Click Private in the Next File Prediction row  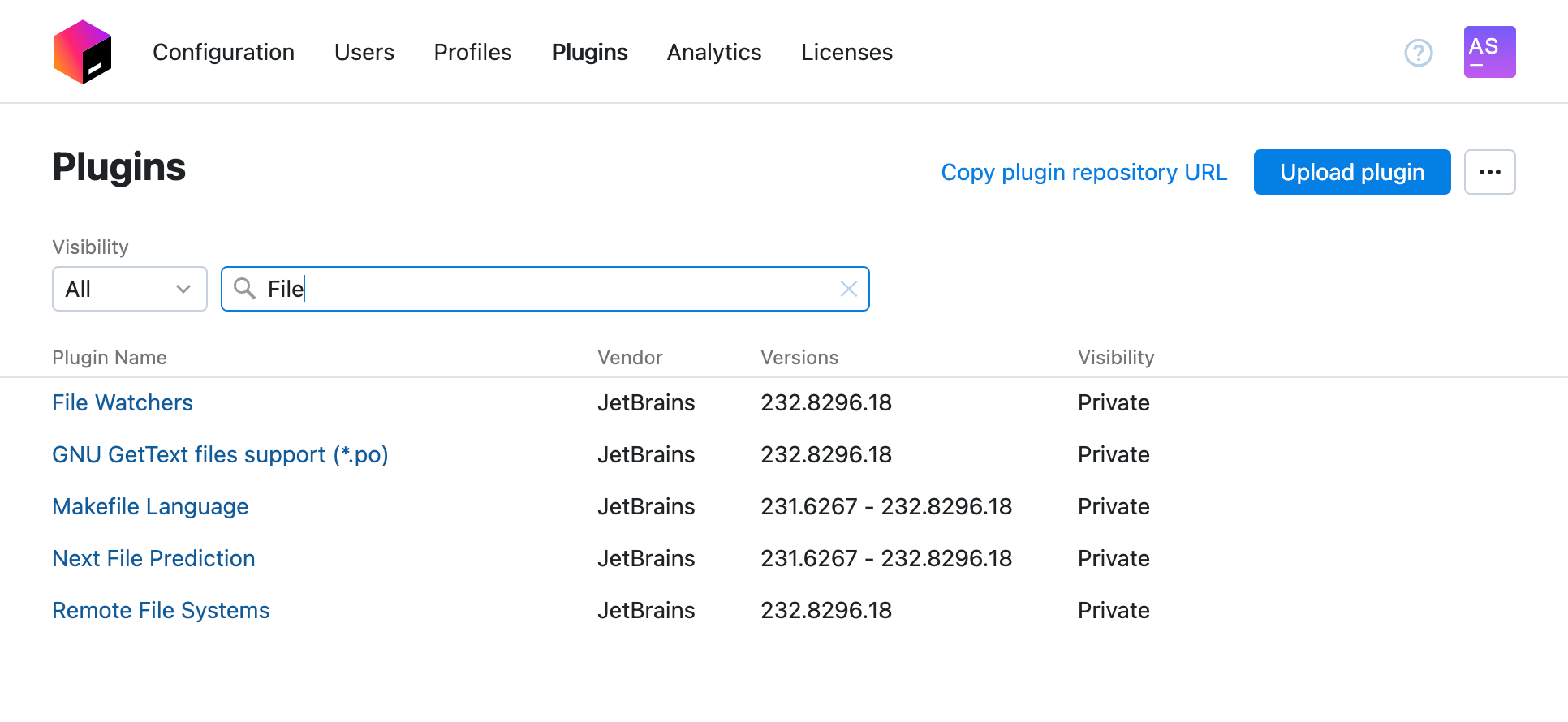1114,559
